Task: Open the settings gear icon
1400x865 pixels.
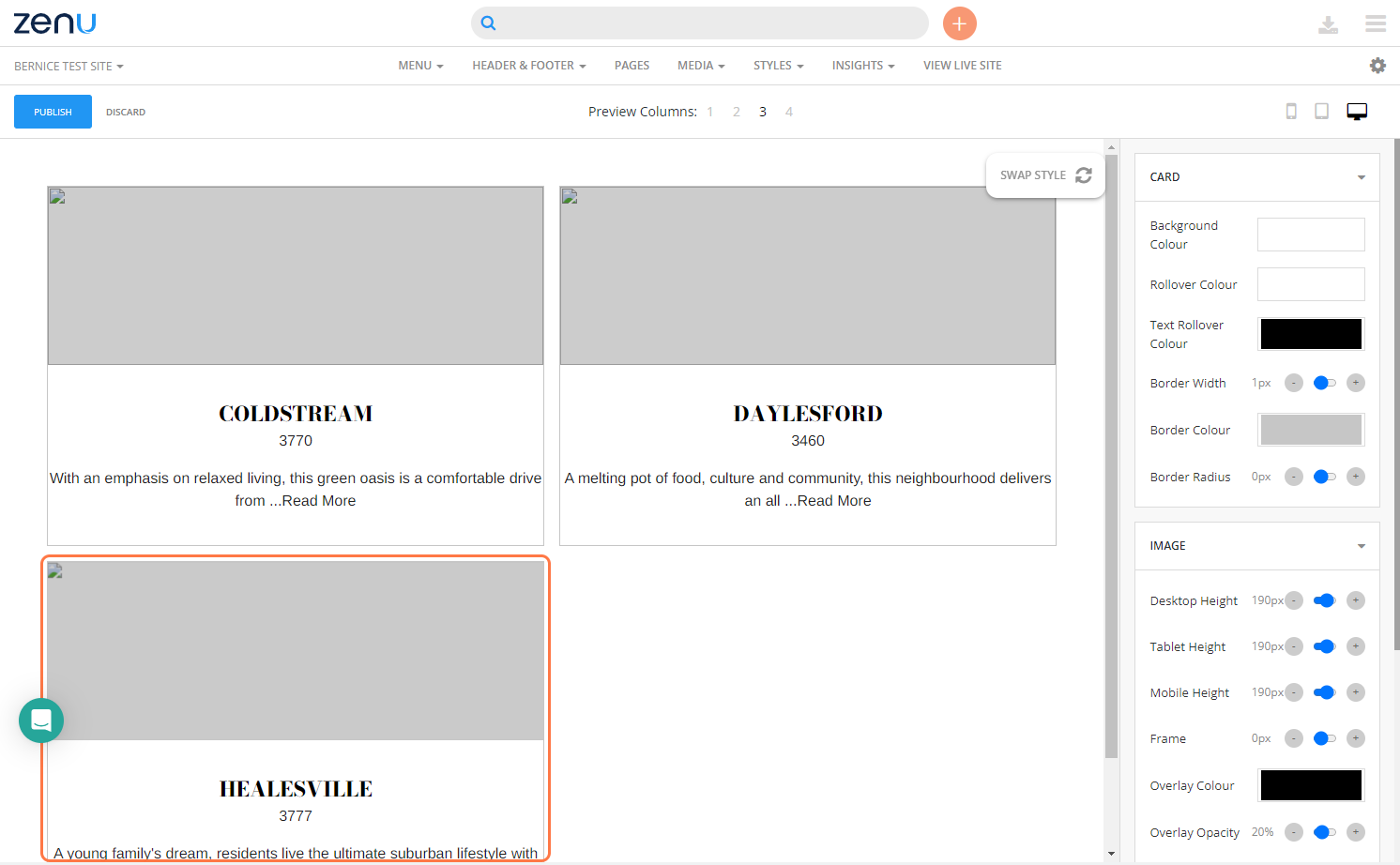Action: pos(1377,66)
